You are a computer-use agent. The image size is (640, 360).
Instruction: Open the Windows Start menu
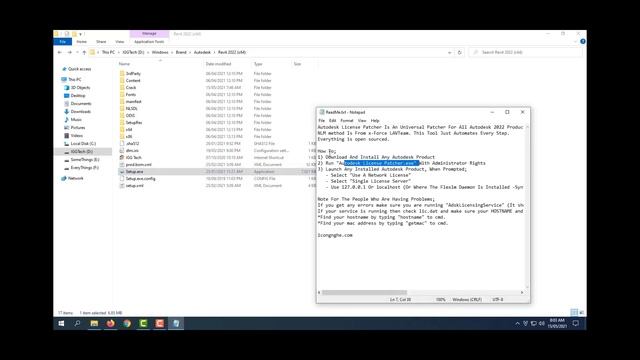(x=61, y=324)
